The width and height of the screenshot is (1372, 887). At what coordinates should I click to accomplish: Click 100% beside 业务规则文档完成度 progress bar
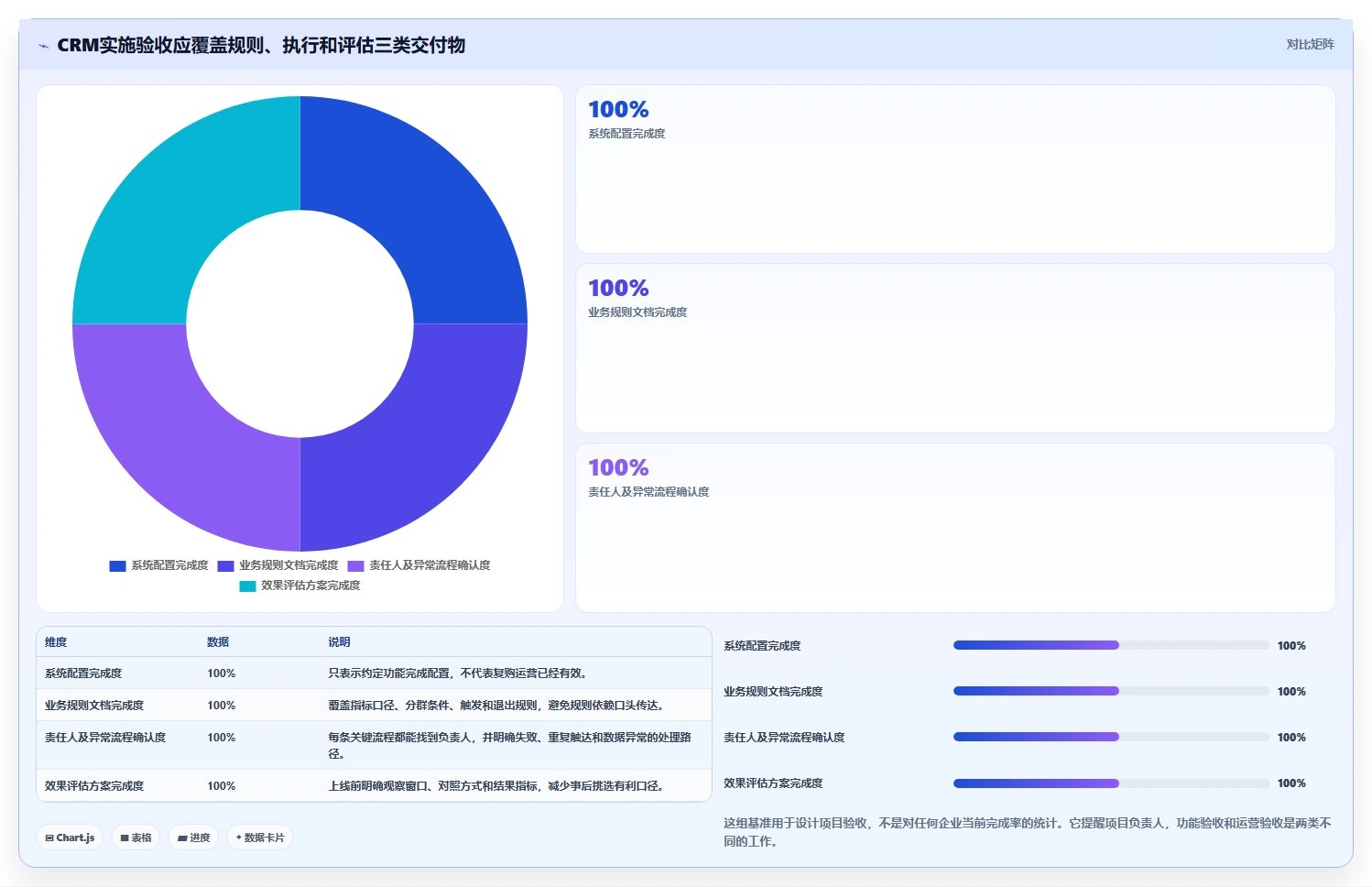(1291, 692)
